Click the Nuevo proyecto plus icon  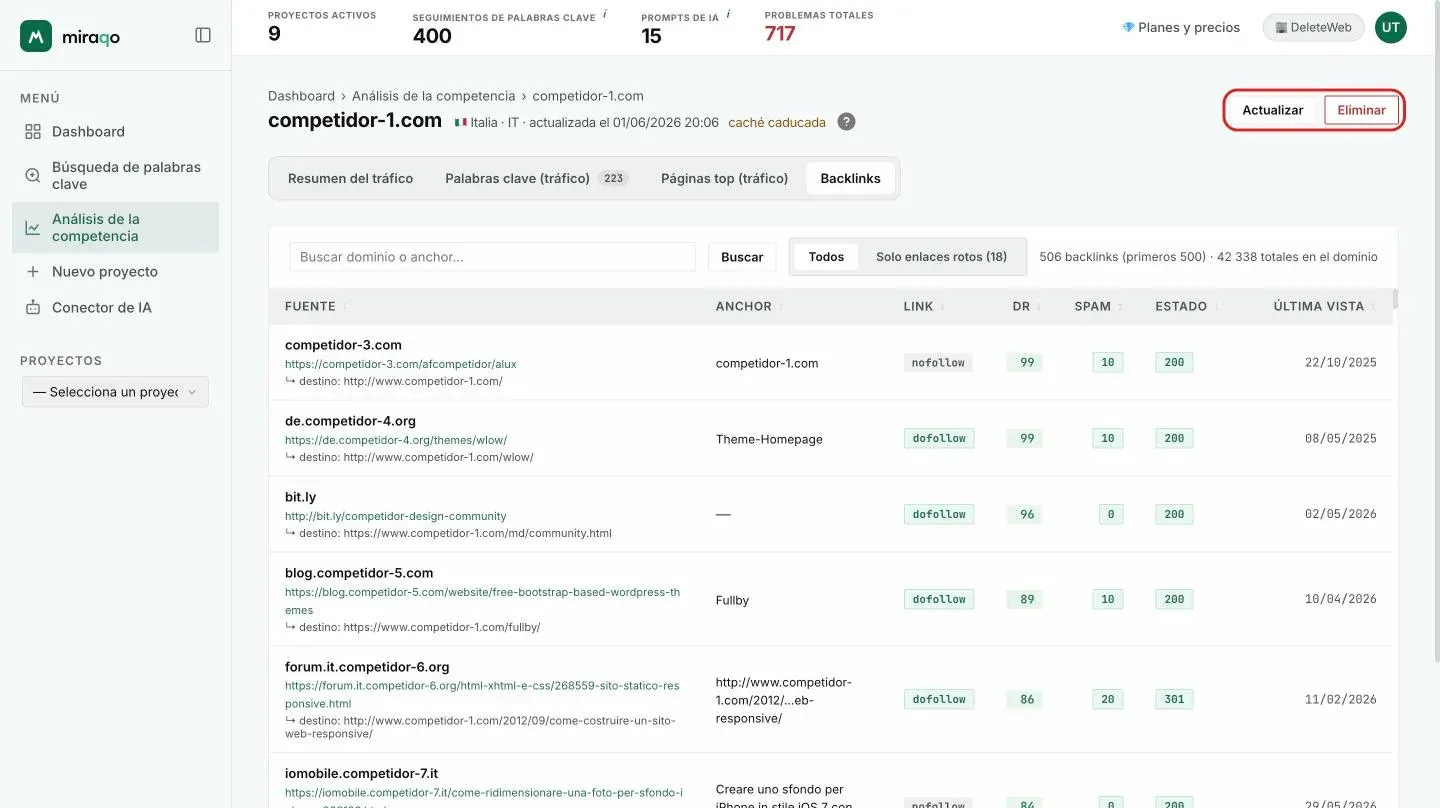33,271
